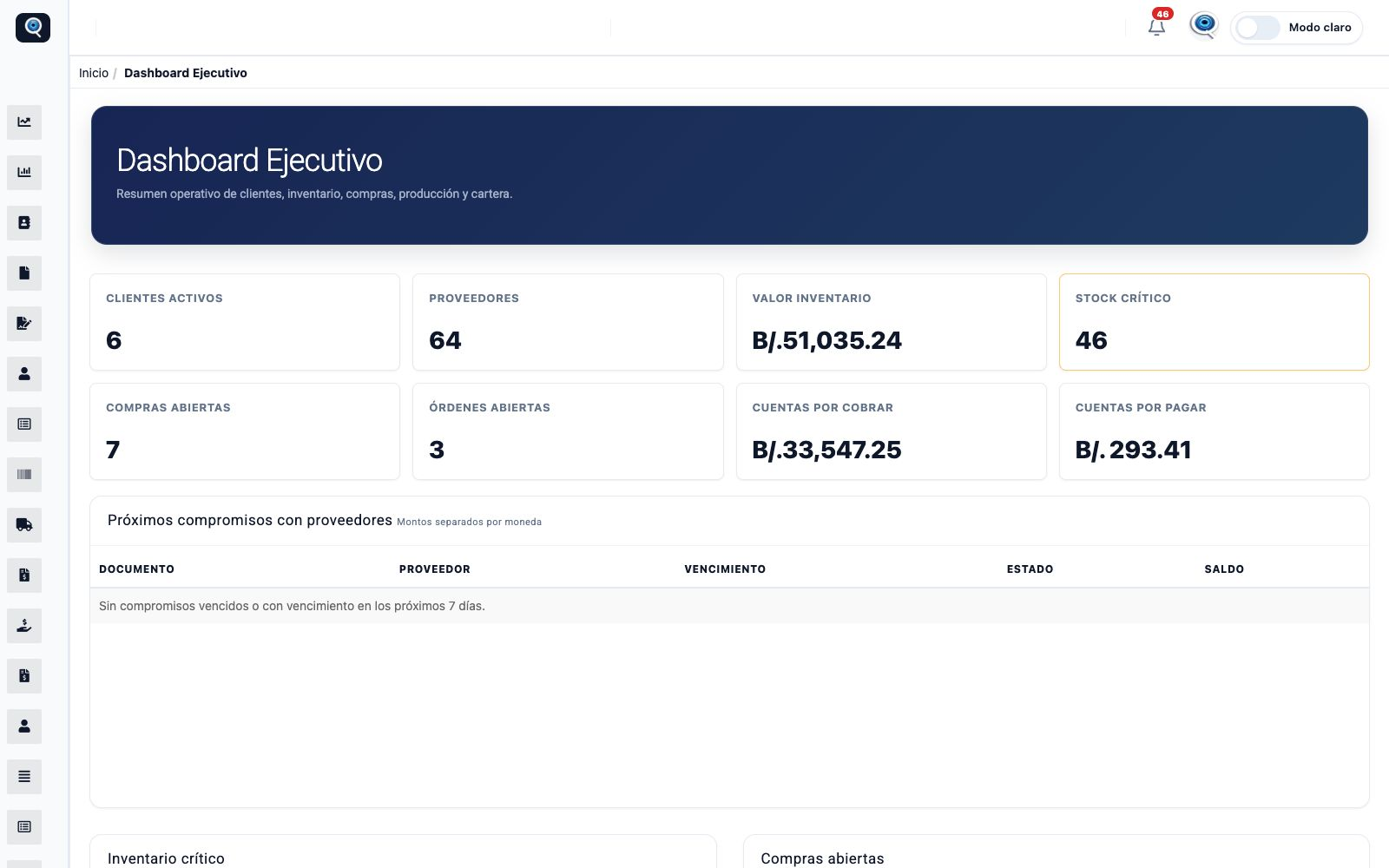Click 'Montos separados por moneda' note
The image size is (1389, 868).
pos(469,522)
